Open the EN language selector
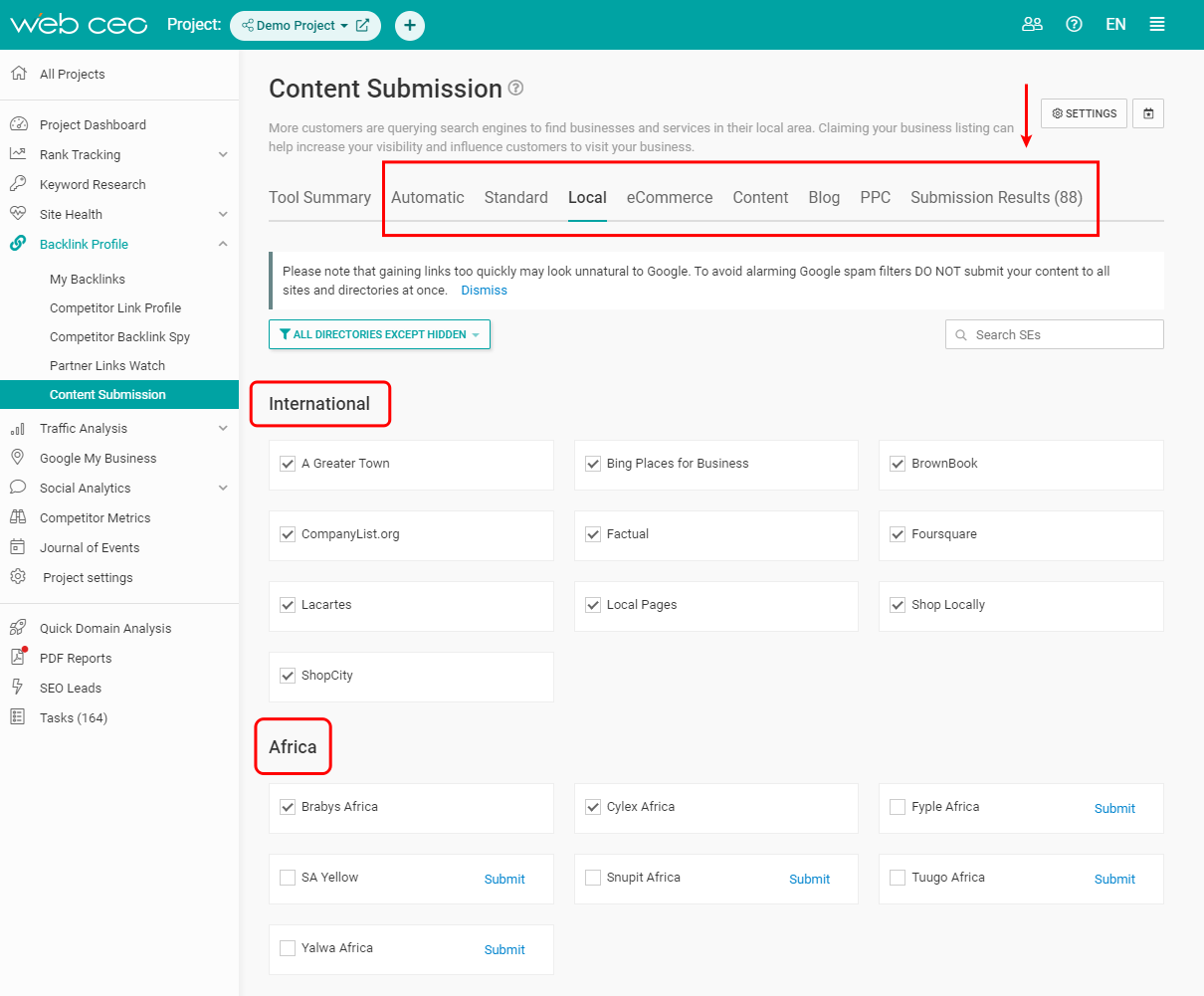This screenshot has width=1204, height=996. pos(1116,25)
